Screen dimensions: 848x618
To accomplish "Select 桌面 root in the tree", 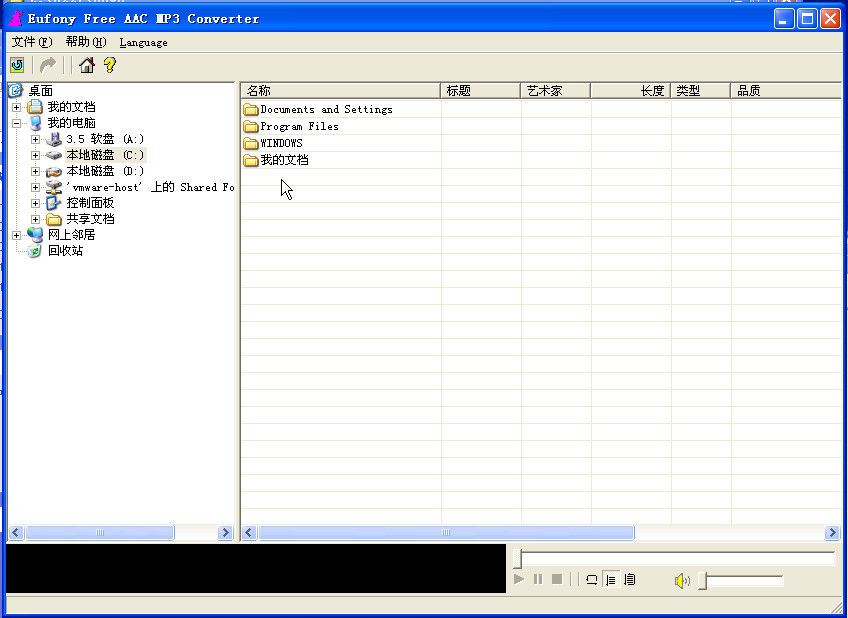I will coord(41,91).
